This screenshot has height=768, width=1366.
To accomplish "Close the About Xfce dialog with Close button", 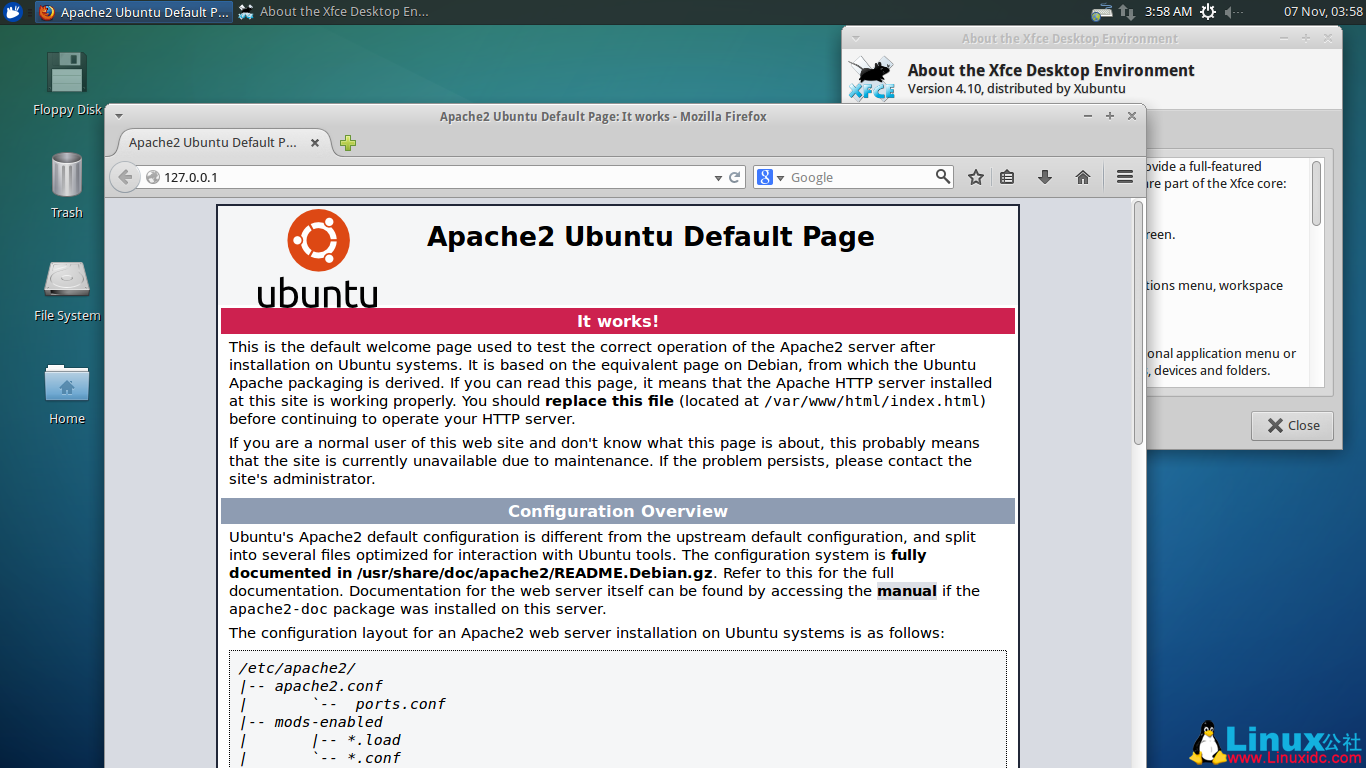I will click(x=1291, y=425).
